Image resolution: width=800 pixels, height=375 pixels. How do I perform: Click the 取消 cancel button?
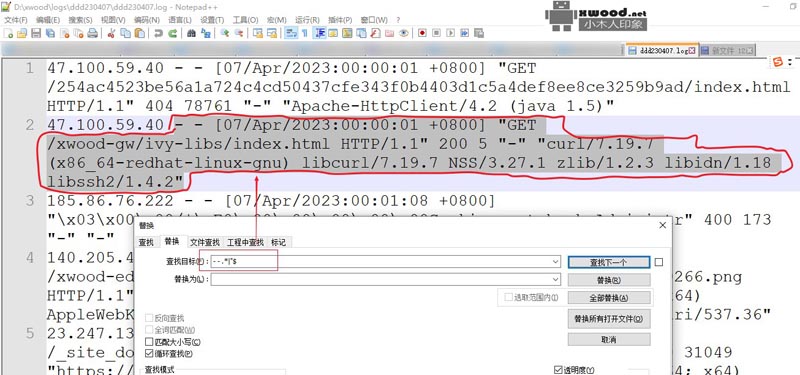click(609, 339)
